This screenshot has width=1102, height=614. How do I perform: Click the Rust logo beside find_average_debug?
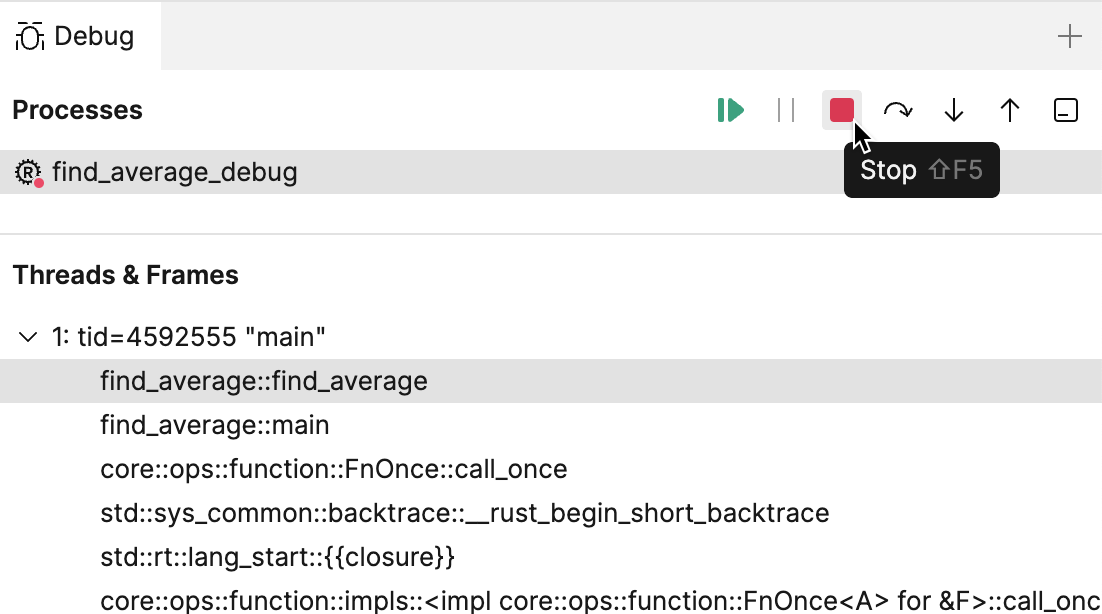pos(30,171)
